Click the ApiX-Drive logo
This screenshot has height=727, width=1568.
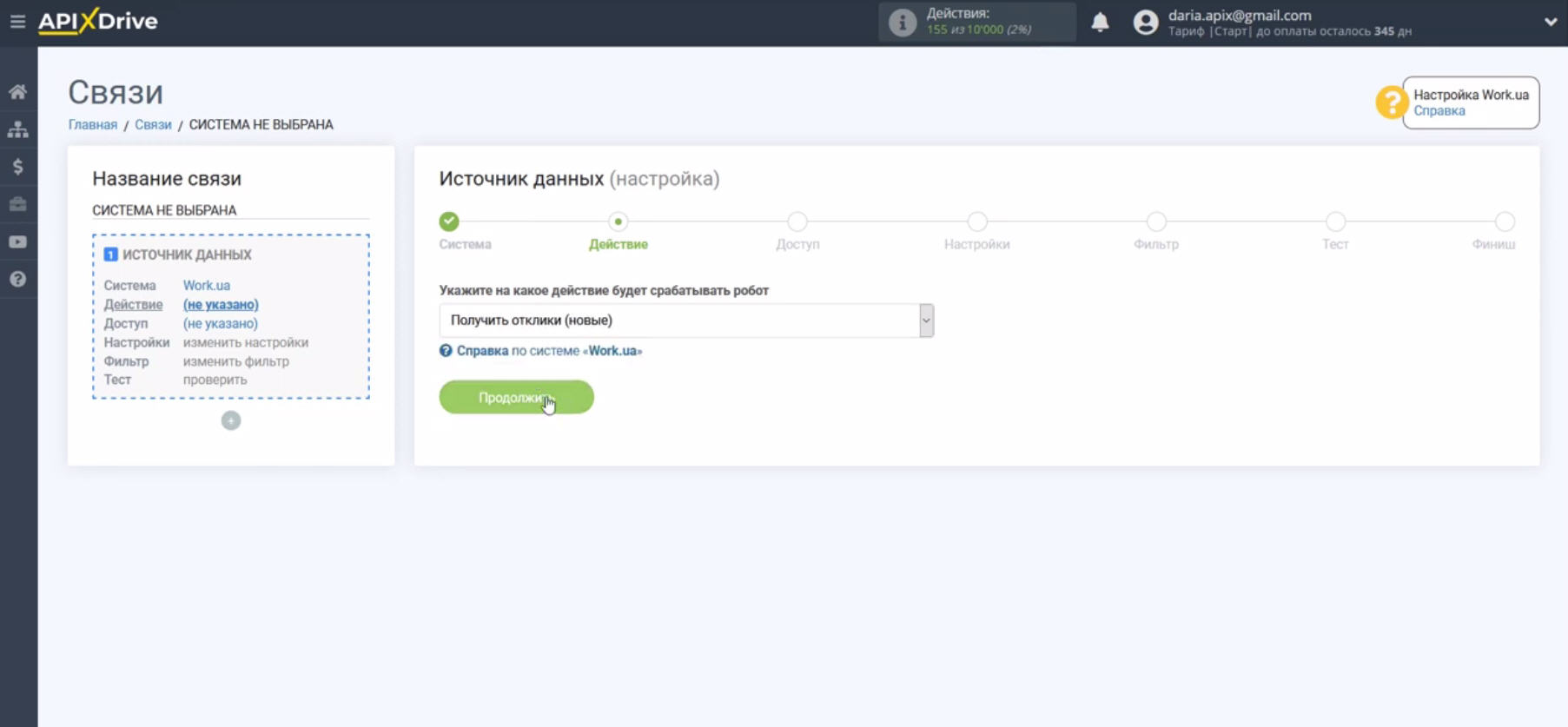[x=98, y=21]
